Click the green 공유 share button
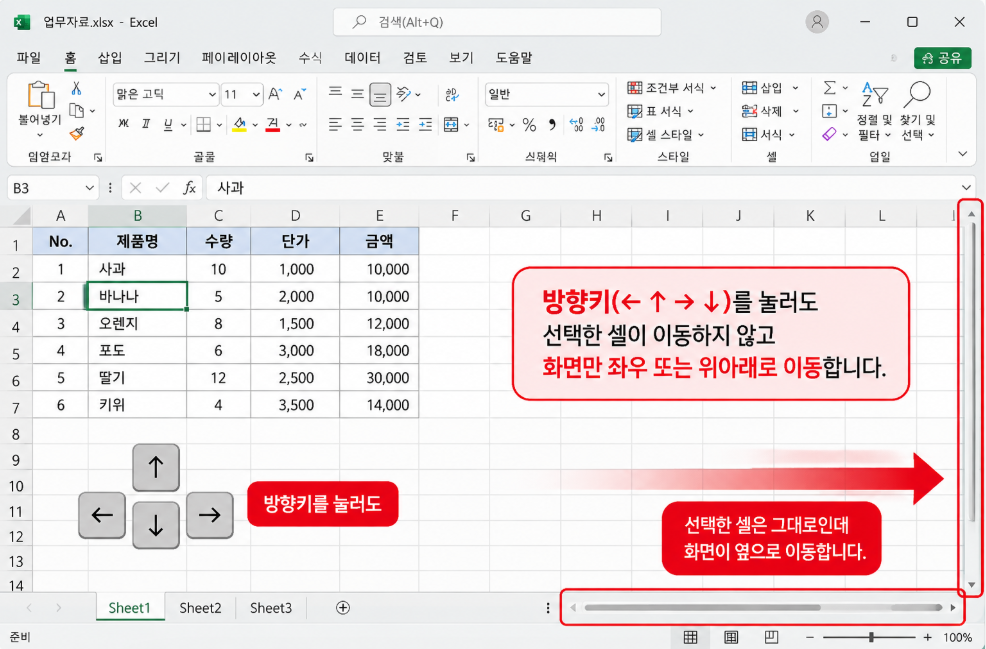Image resolution: width=986 pixels, height=649 pixels. tap(943, 58)
